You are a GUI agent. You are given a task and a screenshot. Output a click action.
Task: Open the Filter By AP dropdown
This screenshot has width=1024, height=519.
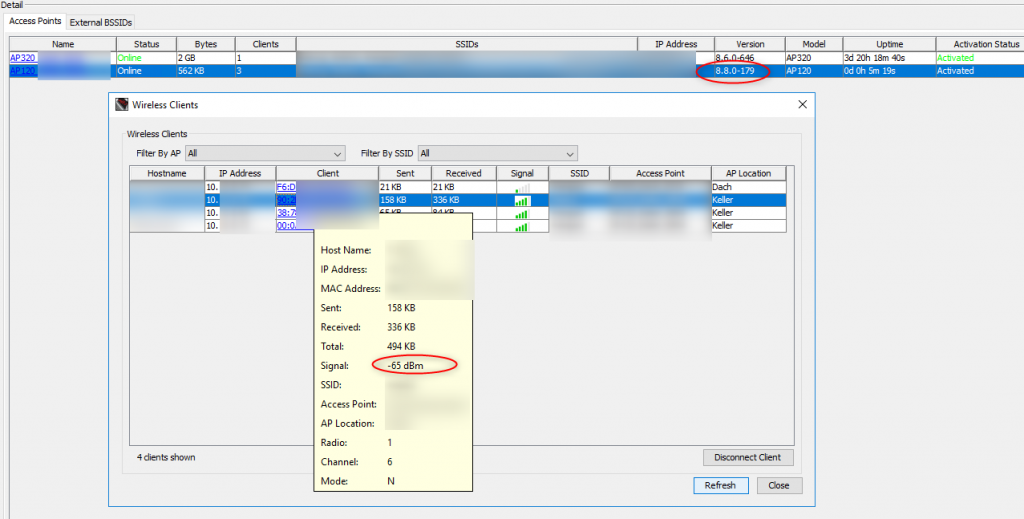[x=265, y=154]
